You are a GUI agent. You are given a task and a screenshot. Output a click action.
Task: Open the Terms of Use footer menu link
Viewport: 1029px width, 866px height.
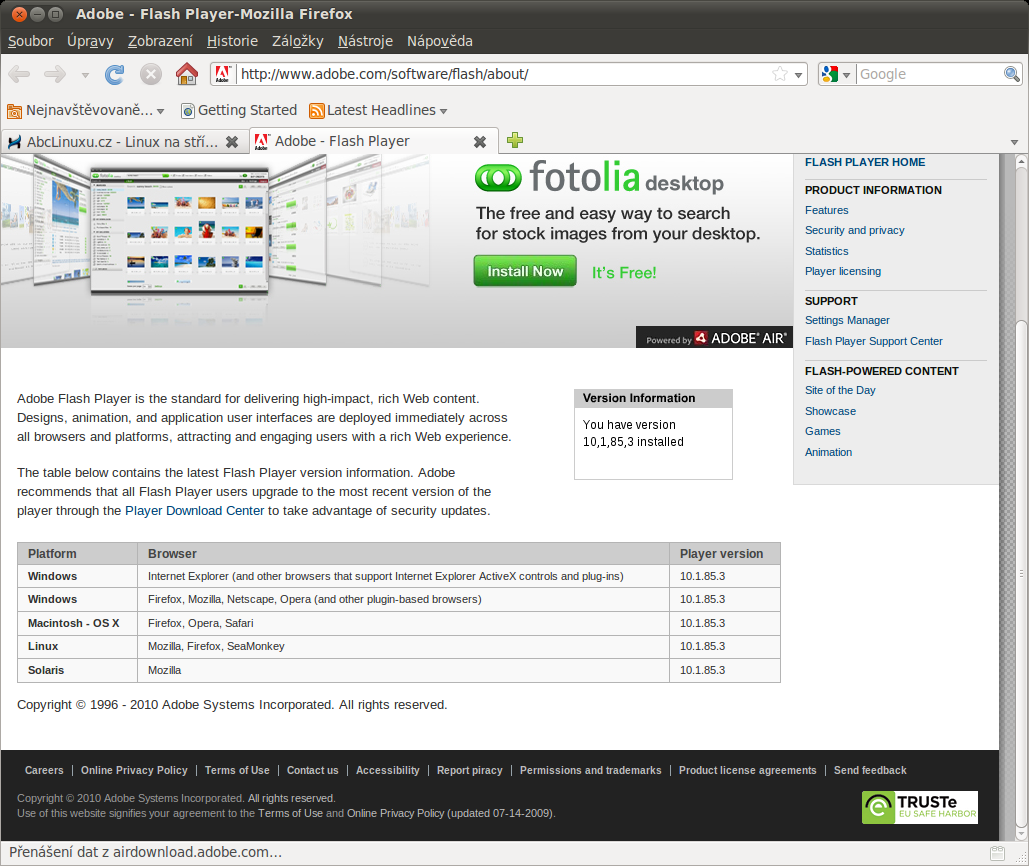pos(237,770)
